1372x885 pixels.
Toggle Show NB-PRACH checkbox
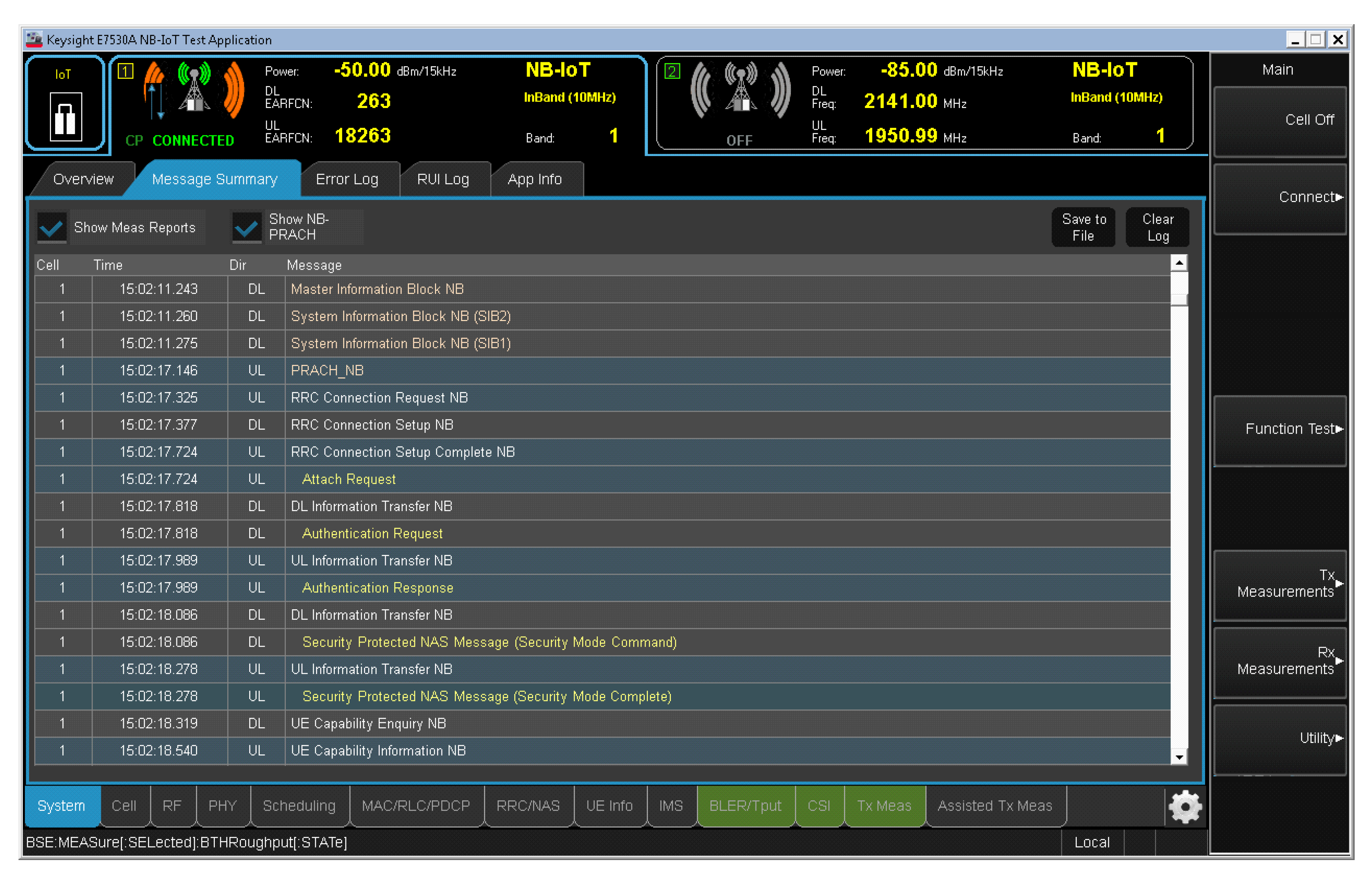click(247, 227)
